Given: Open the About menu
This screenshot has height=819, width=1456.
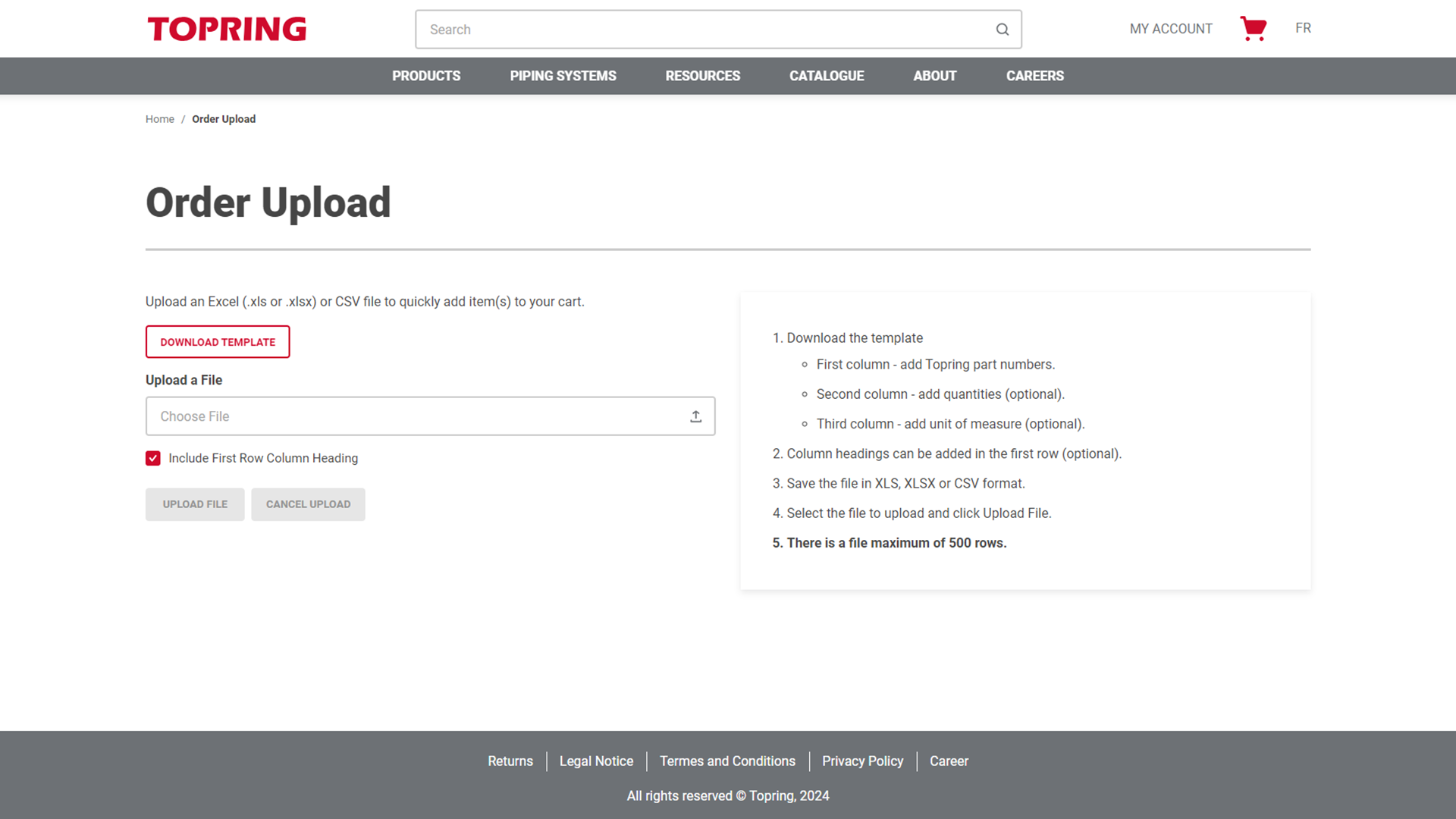Looking at the screenshot, I should (x=934, y=76).
